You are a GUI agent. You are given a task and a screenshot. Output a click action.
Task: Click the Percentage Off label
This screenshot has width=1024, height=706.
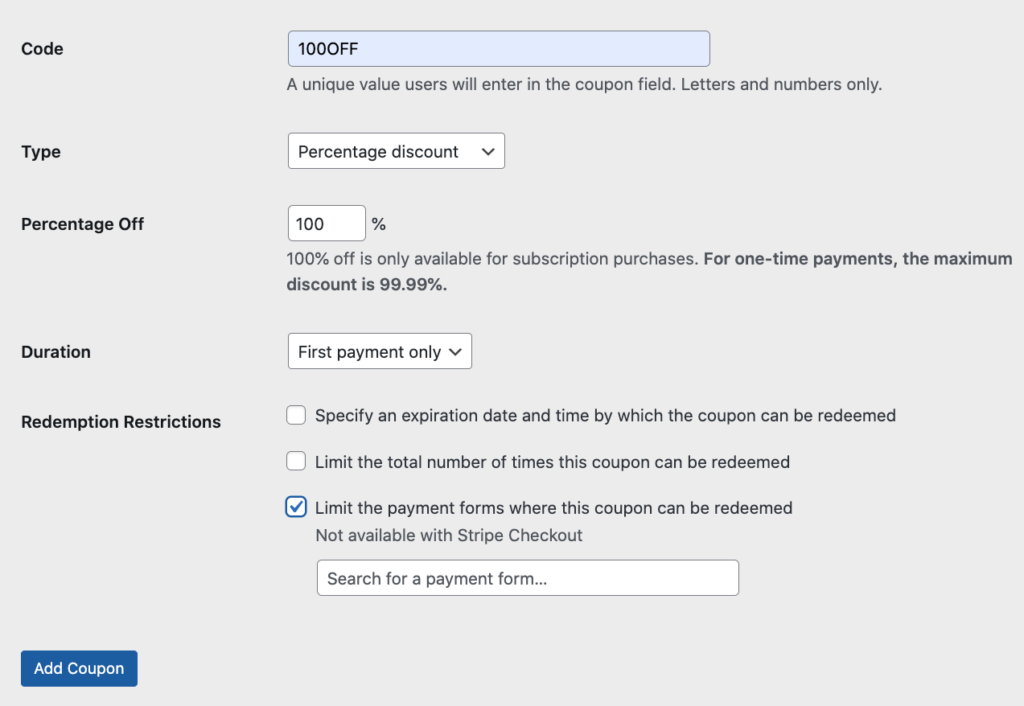(82, 224)
